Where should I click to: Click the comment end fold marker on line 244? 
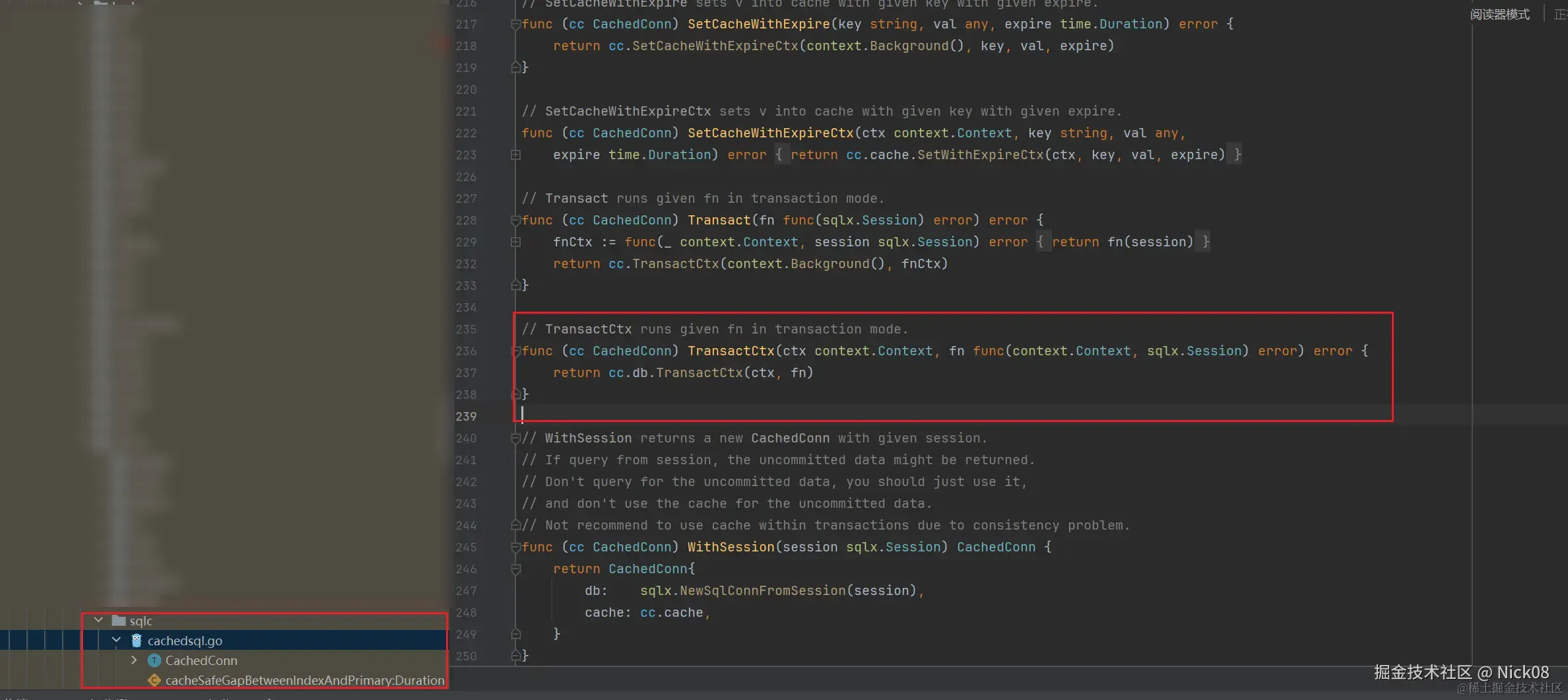(x=515, y=525)
